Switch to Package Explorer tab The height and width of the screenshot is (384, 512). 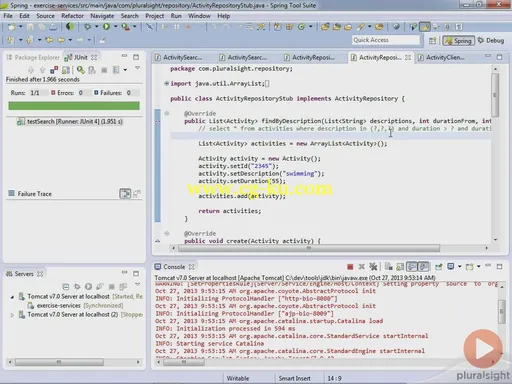[33, 57]
